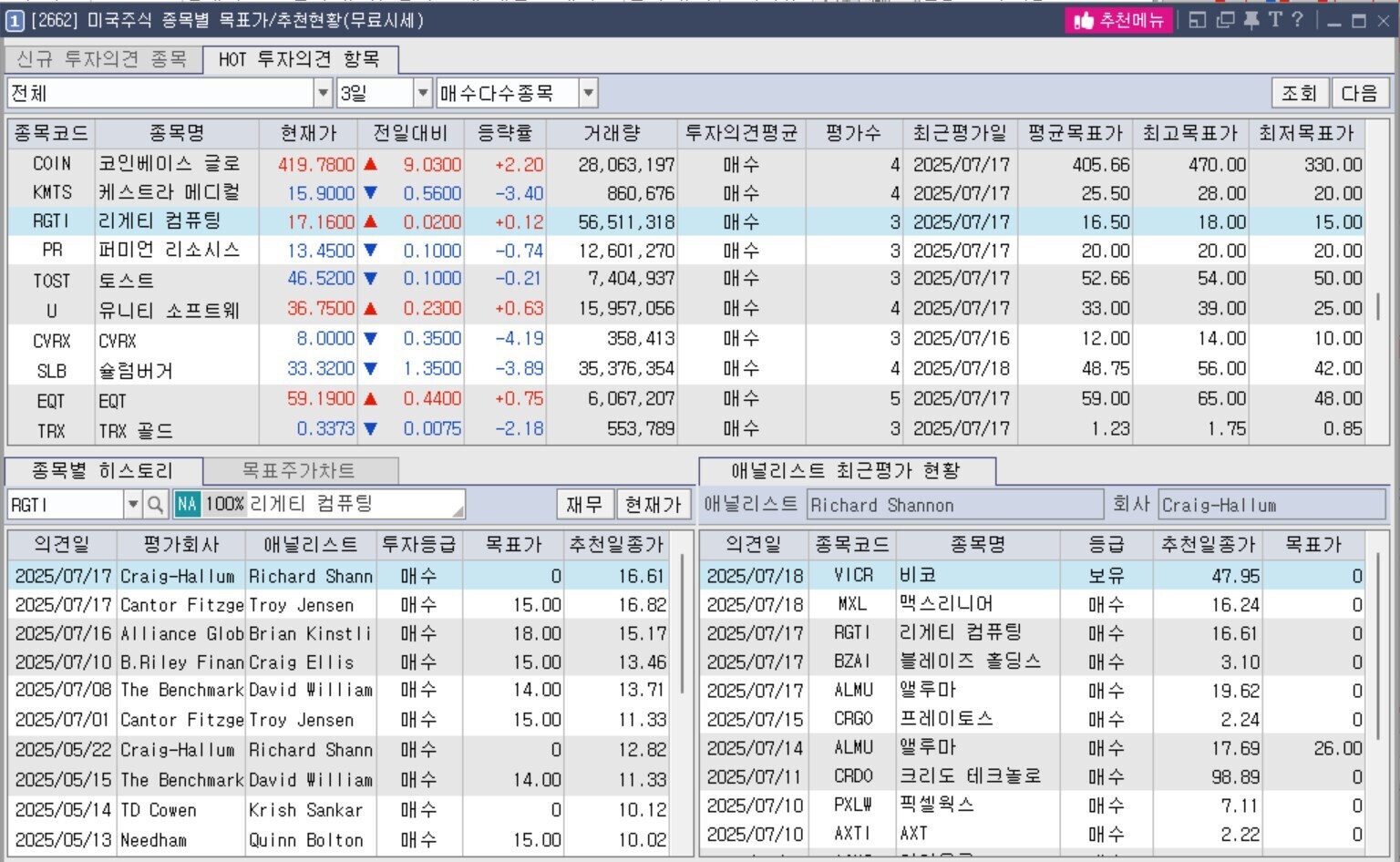Click the window layout icon in title bar
1400x862 pixels.
[x=1198, y=20]
